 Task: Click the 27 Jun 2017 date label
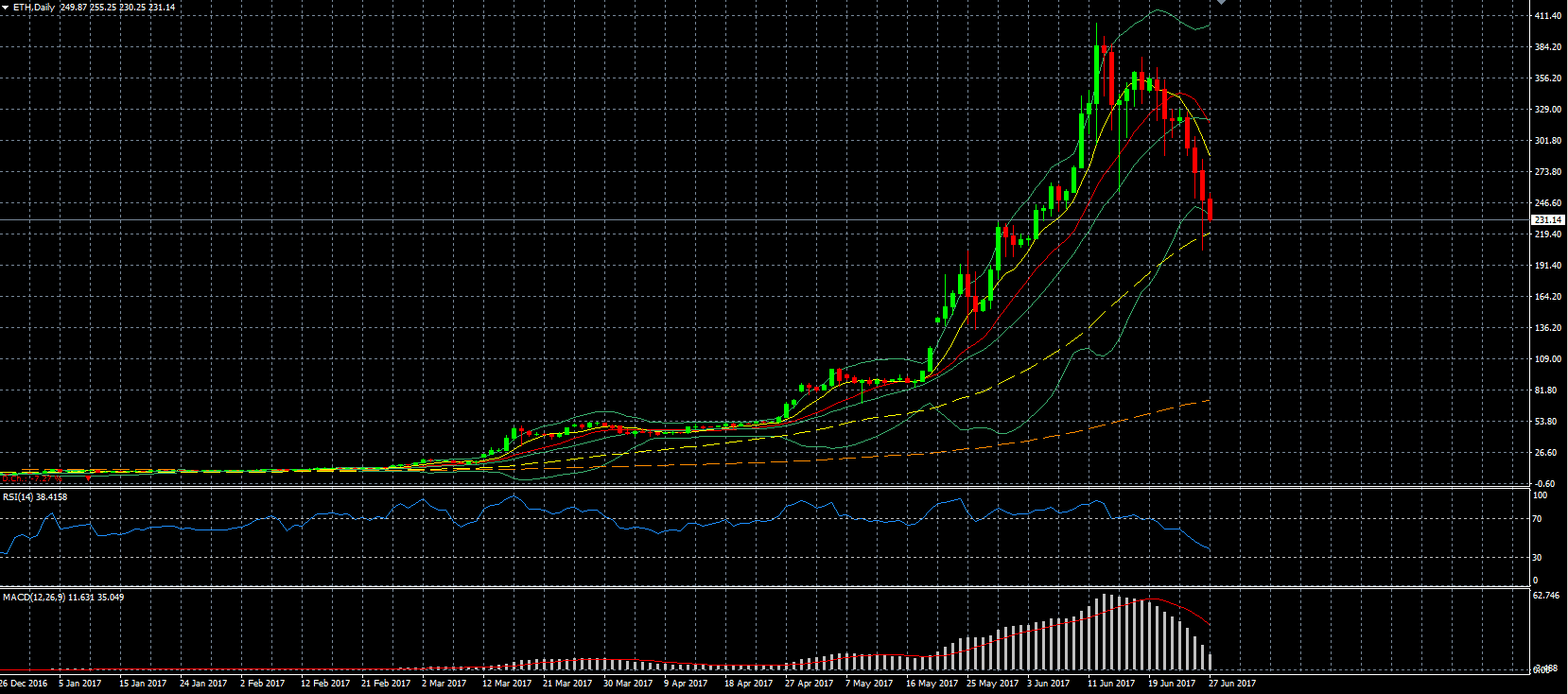coord(1232,684)
